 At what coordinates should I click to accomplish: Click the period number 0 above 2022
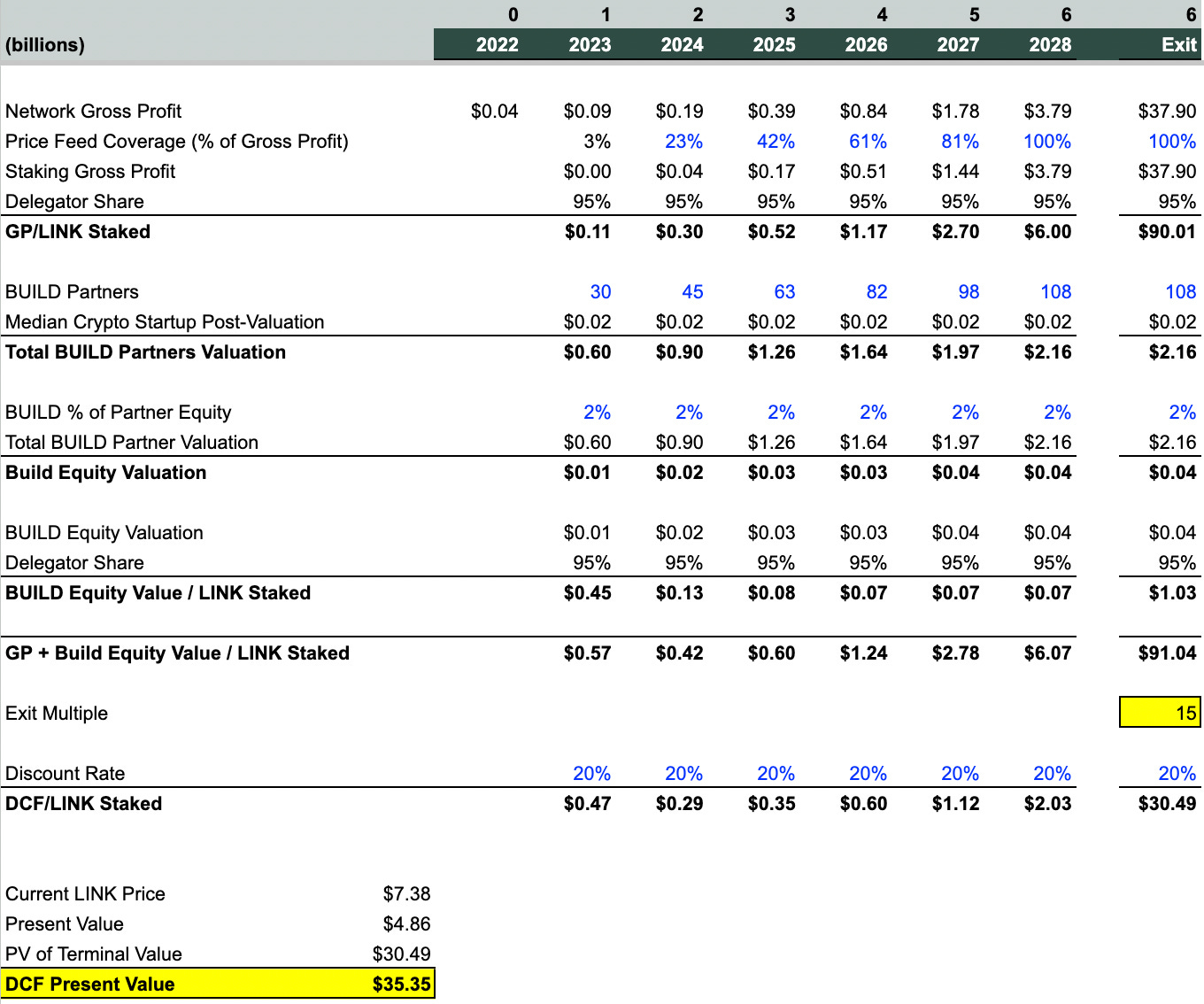pos(513,14)
